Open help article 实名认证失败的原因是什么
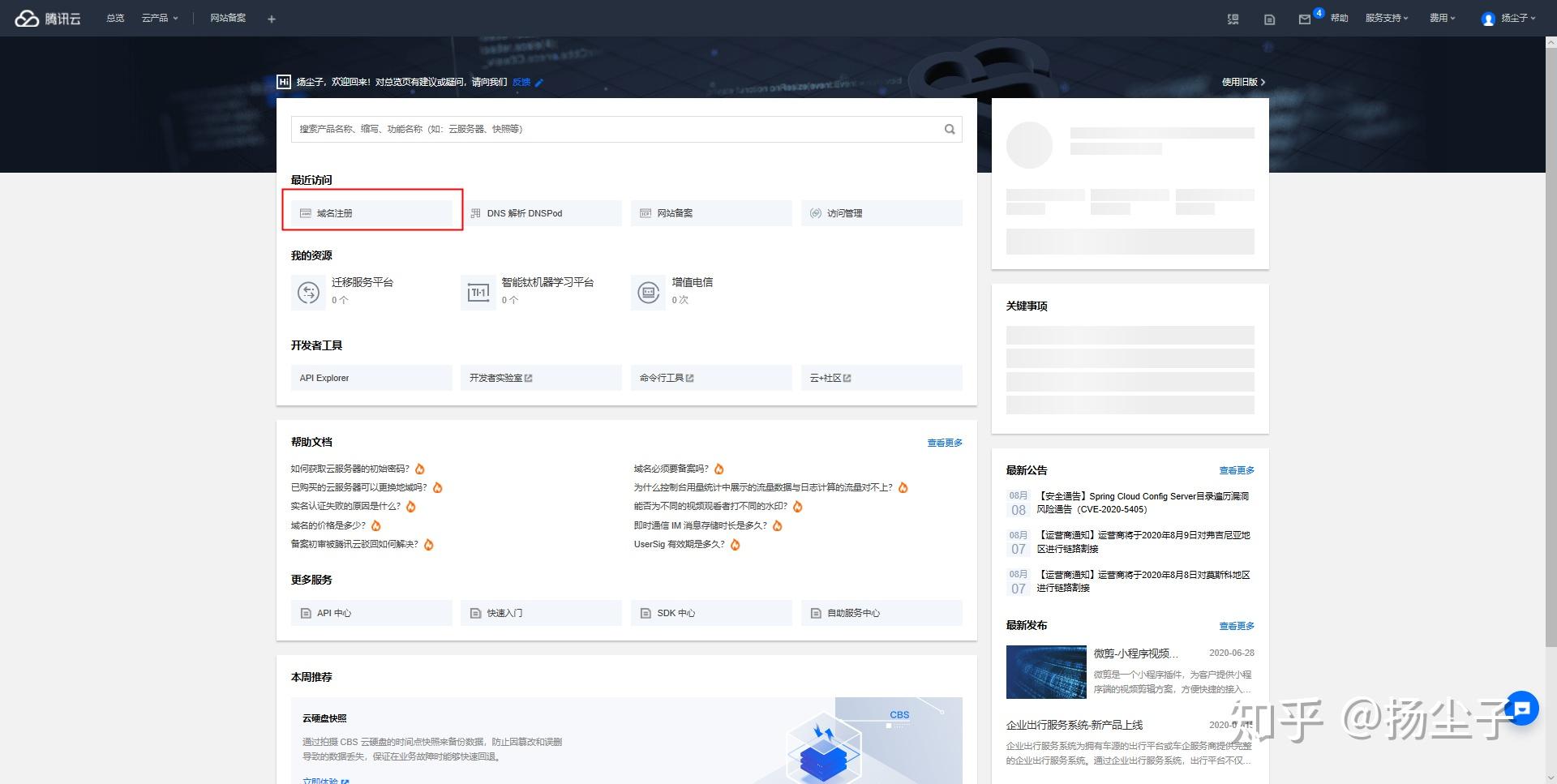 pyautogui.click(x=345, y=506)
